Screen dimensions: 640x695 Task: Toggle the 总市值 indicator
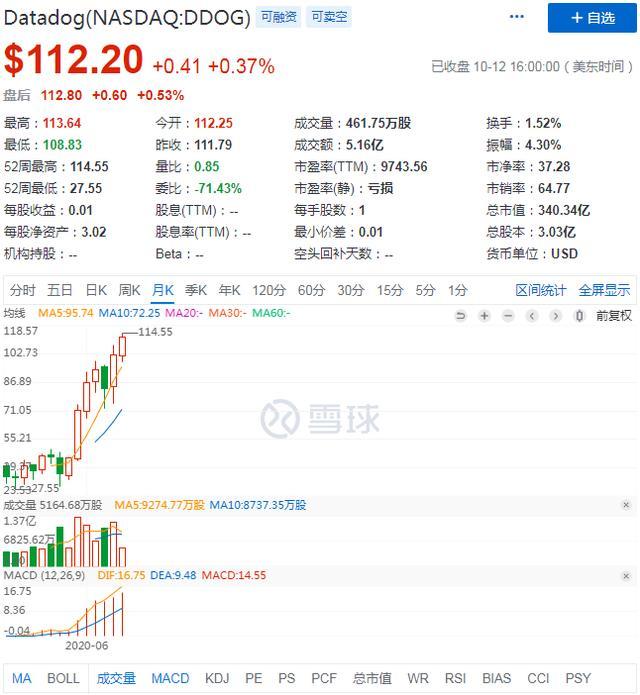click(372, 678)
